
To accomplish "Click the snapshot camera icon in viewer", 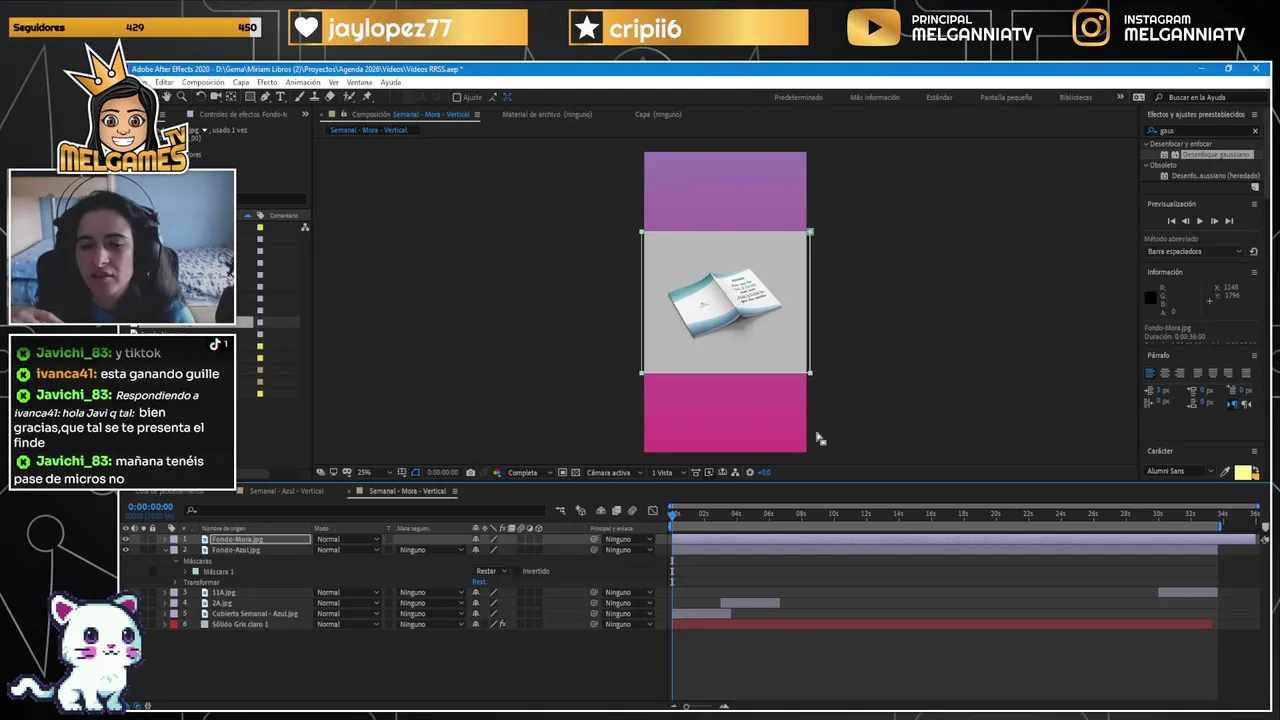I will 470,472.
